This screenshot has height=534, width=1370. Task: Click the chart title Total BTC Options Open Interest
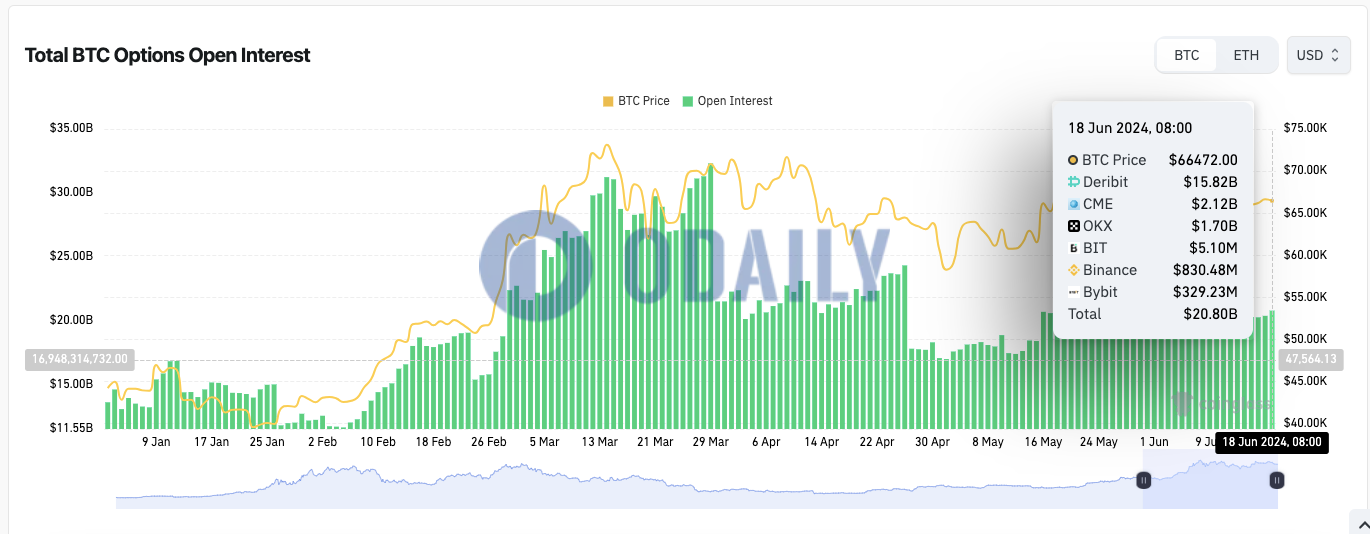click(x=167, y=55)
